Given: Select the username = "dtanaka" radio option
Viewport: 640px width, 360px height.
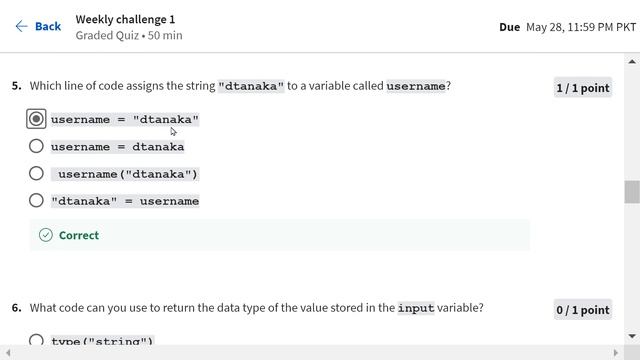Looking at the screenshot, I should 36,119.
